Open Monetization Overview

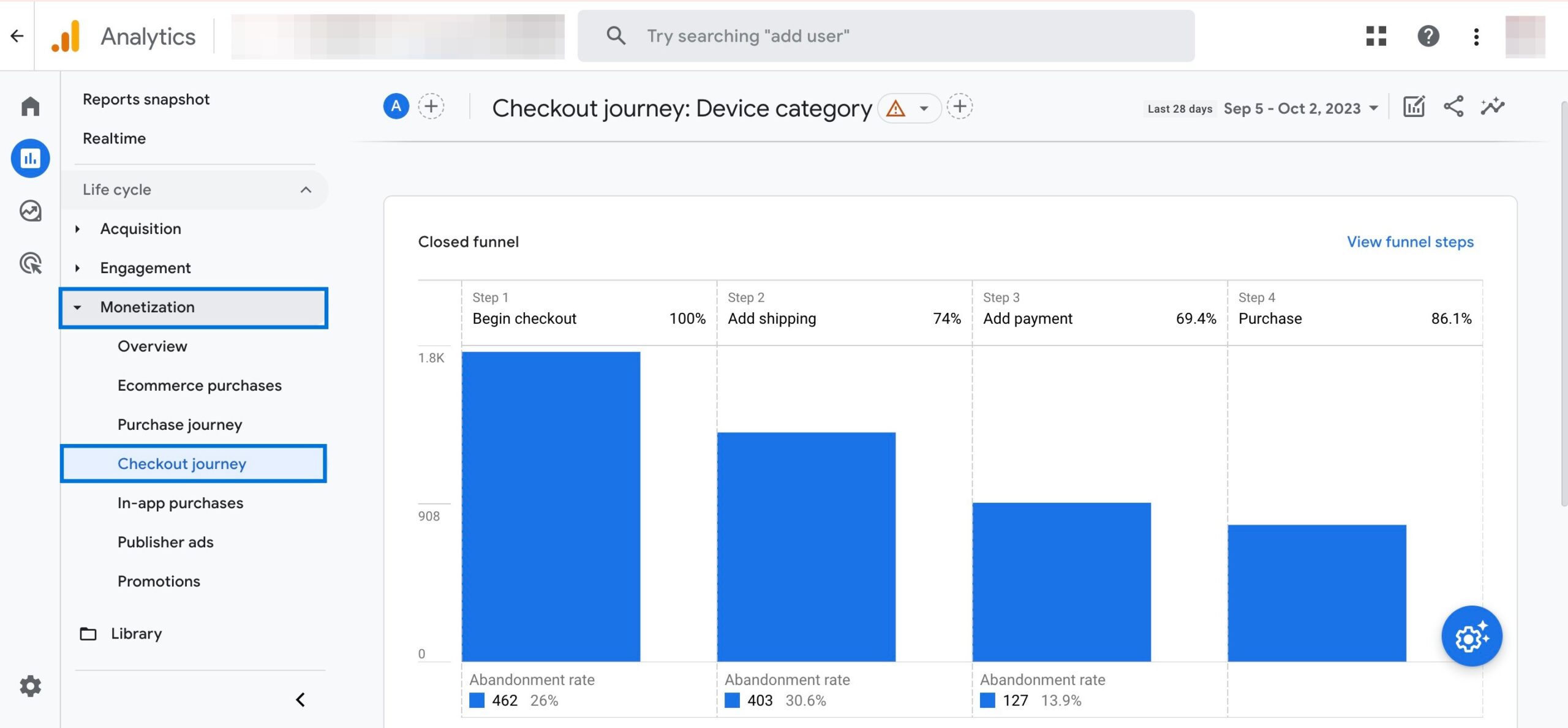point(152,347)
